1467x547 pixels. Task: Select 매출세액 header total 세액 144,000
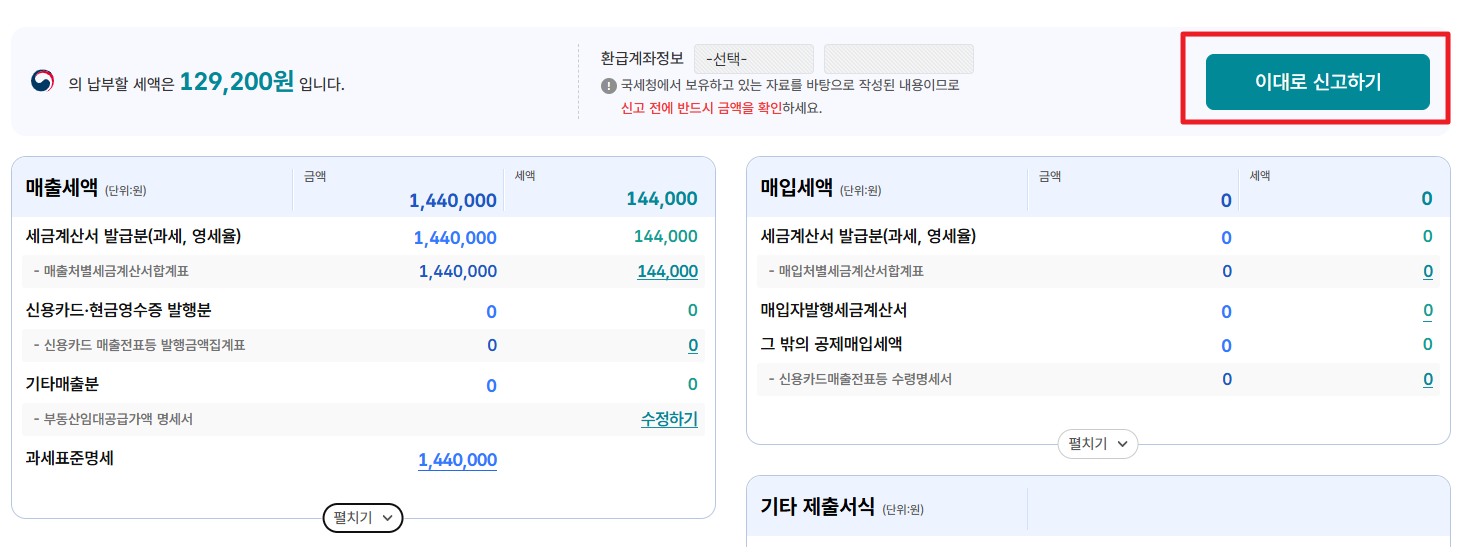(662, 199)
